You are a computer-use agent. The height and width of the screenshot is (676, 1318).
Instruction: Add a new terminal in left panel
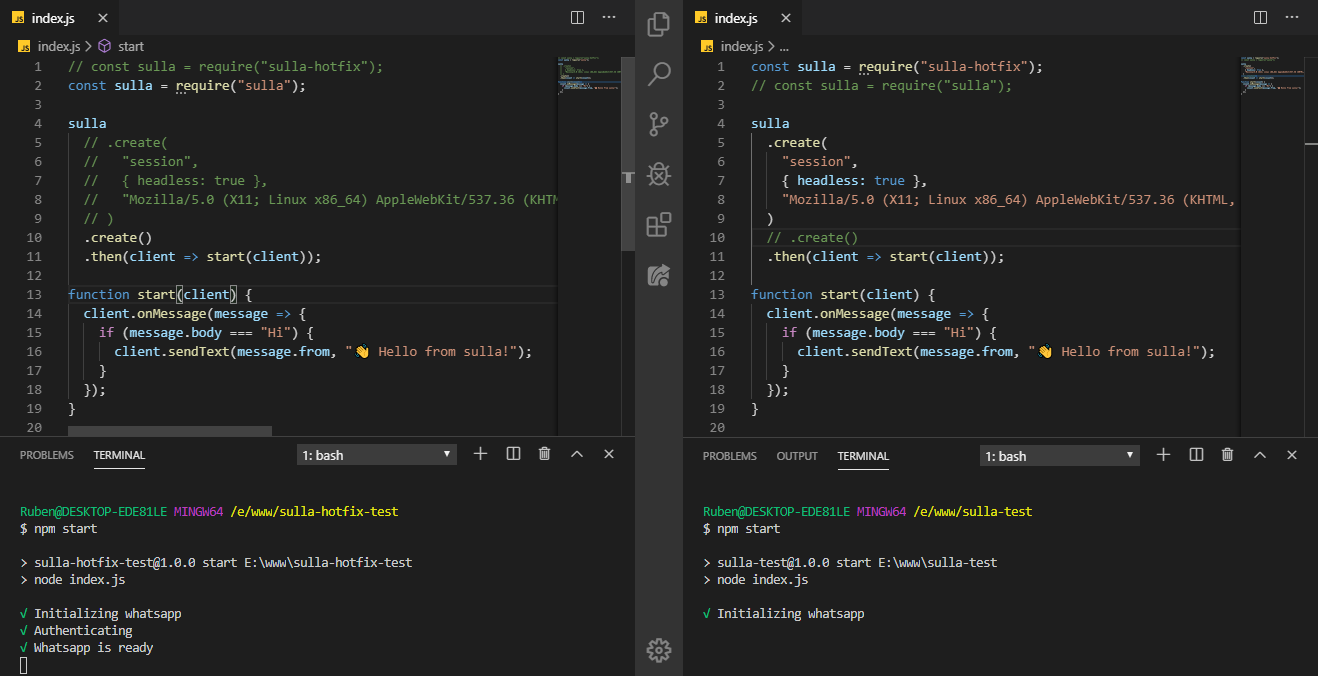tap(480, 453)
